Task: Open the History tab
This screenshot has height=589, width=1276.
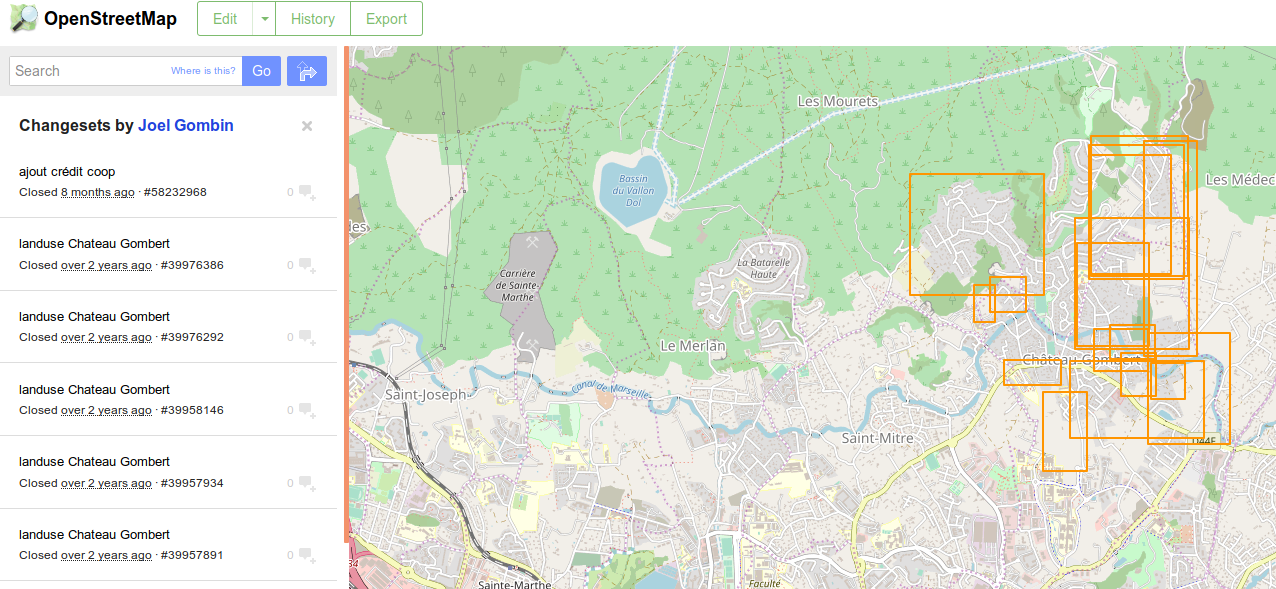Action: (313, 19)
